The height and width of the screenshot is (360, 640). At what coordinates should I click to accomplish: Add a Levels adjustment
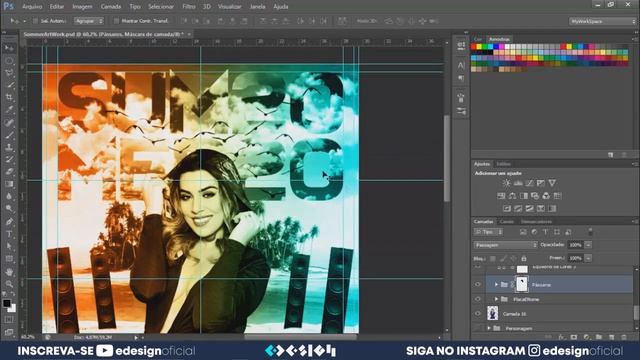518,183
